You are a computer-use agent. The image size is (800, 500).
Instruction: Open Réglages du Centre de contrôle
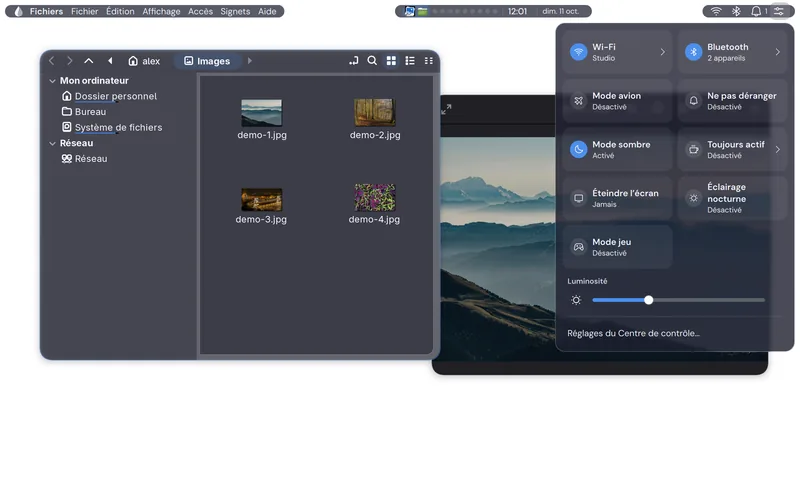point(633,333)
